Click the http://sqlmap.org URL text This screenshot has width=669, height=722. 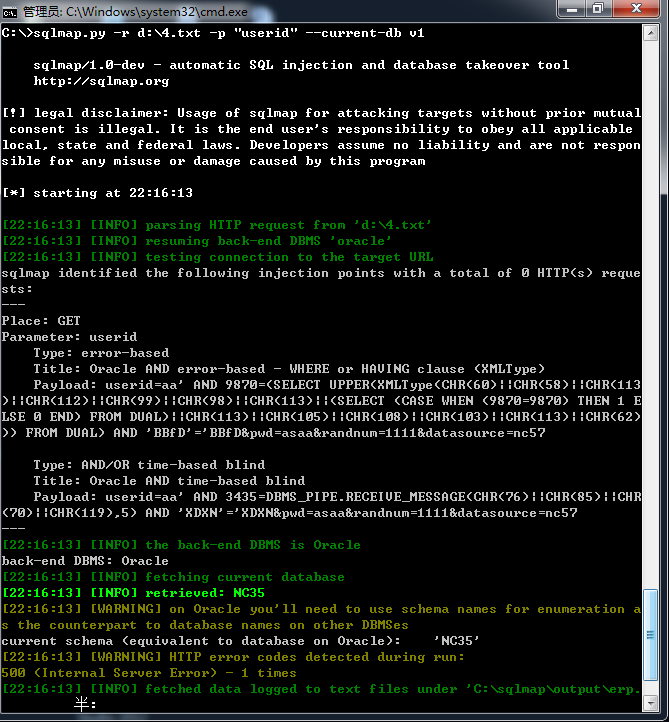pyautogui.click(x=101, y=82)
